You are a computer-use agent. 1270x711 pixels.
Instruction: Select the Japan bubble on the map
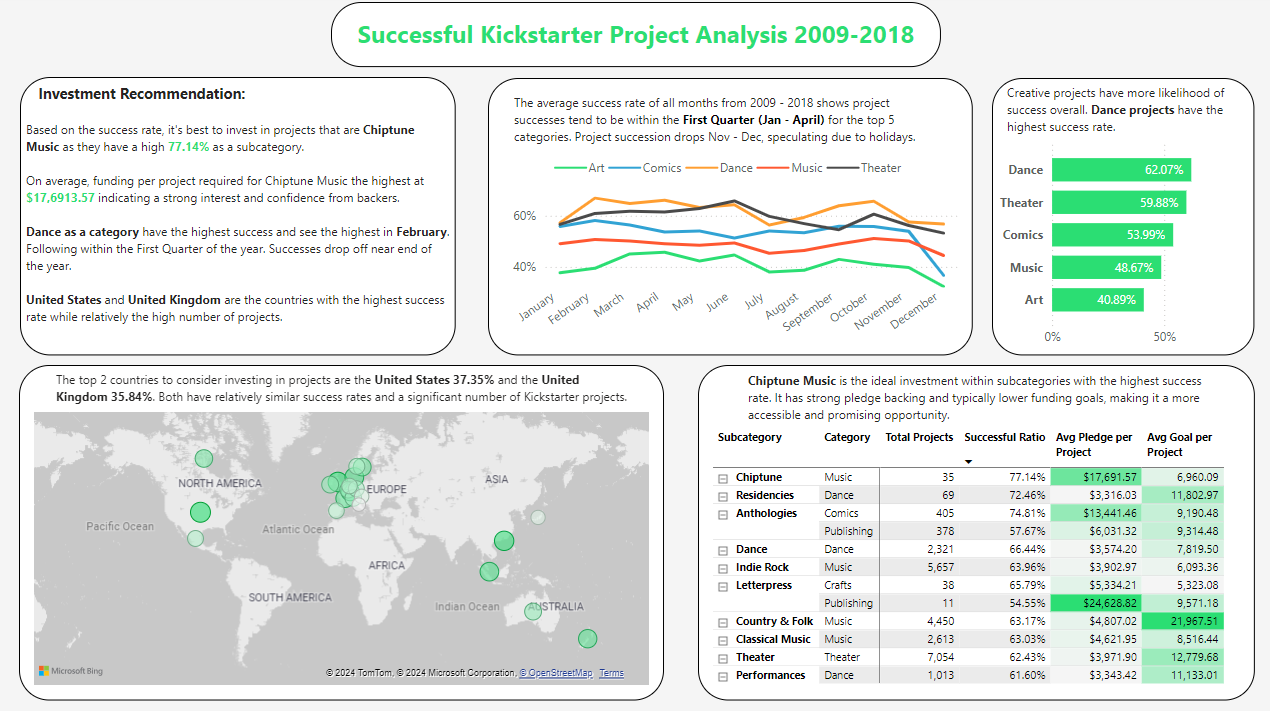538,517
